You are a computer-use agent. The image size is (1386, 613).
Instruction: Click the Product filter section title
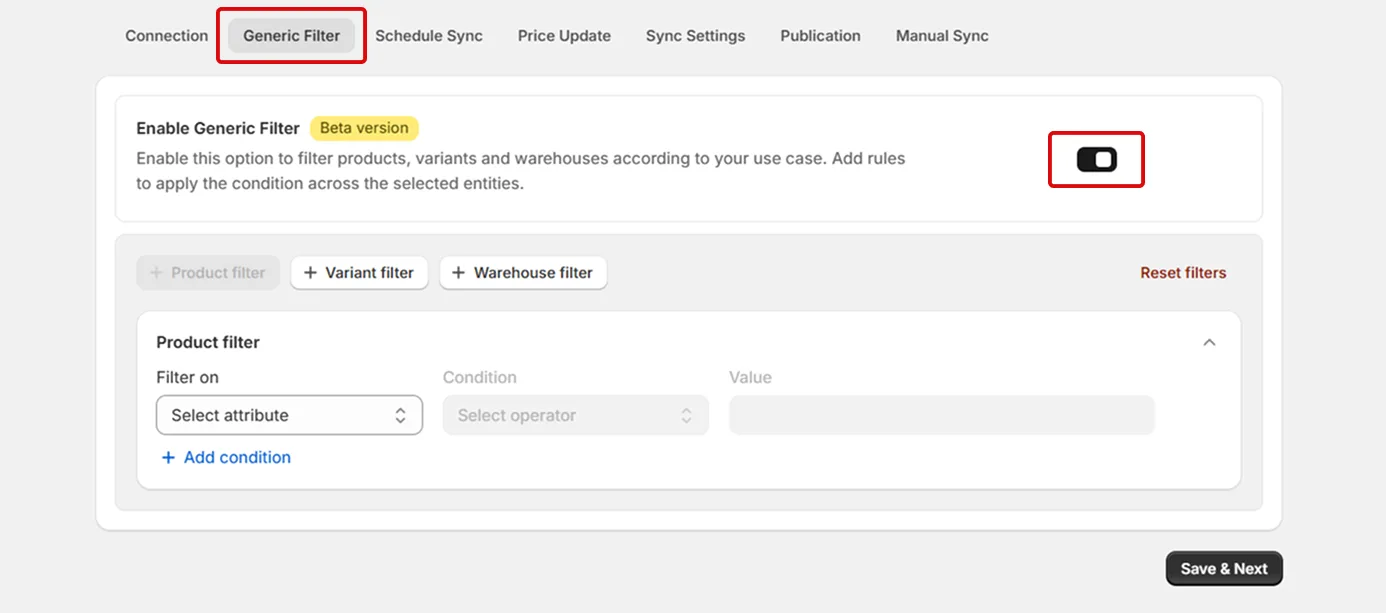coord(208,342)
